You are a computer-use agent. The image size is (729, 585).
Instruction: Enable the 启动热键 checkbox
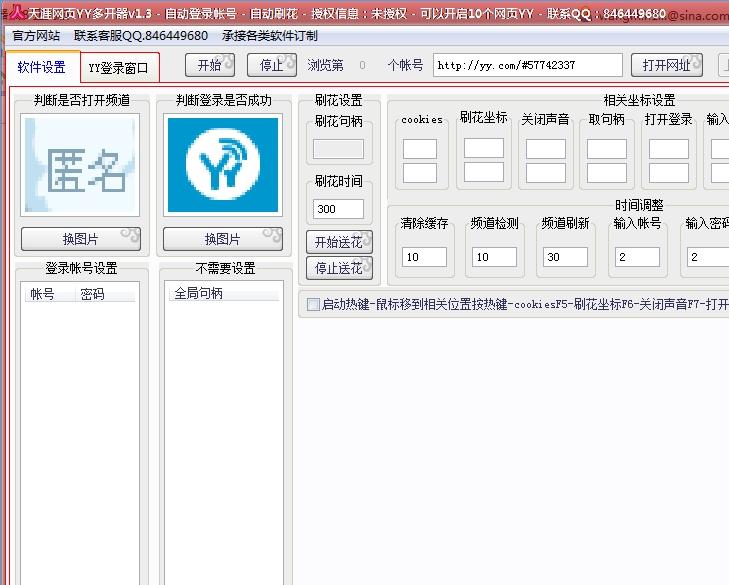coord(314,304)
